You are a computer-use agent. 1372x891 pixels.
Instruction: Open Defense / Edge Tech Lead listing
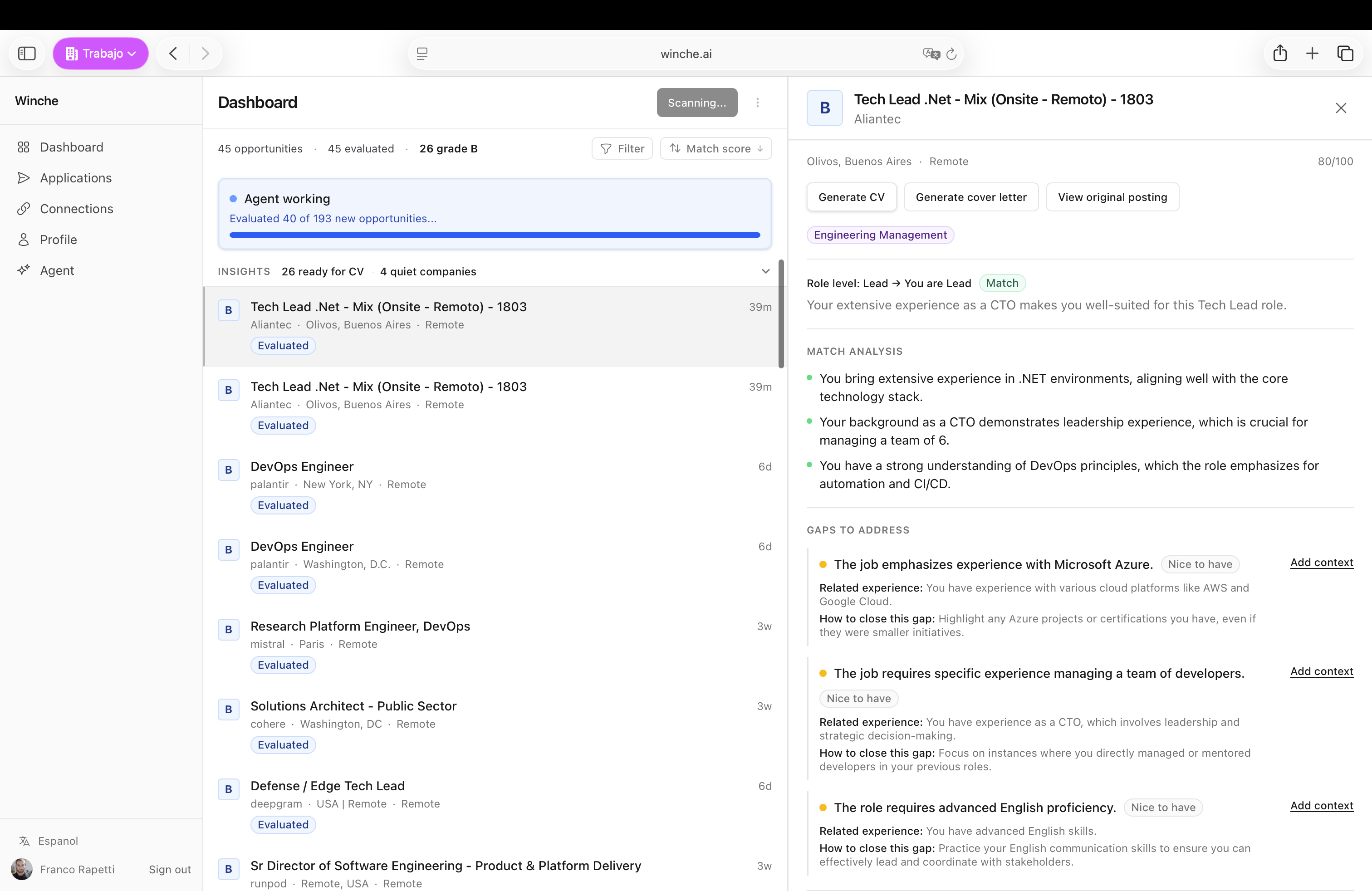495,805
